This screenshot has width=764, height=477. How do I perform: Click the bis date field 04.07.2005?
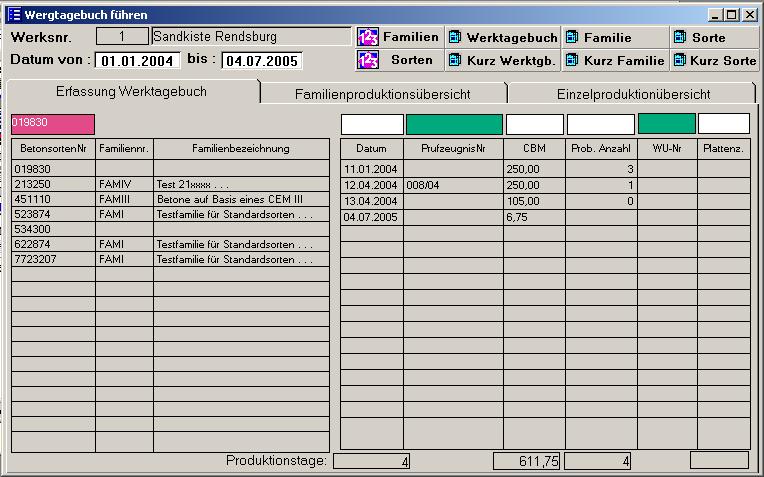point(261,61)
